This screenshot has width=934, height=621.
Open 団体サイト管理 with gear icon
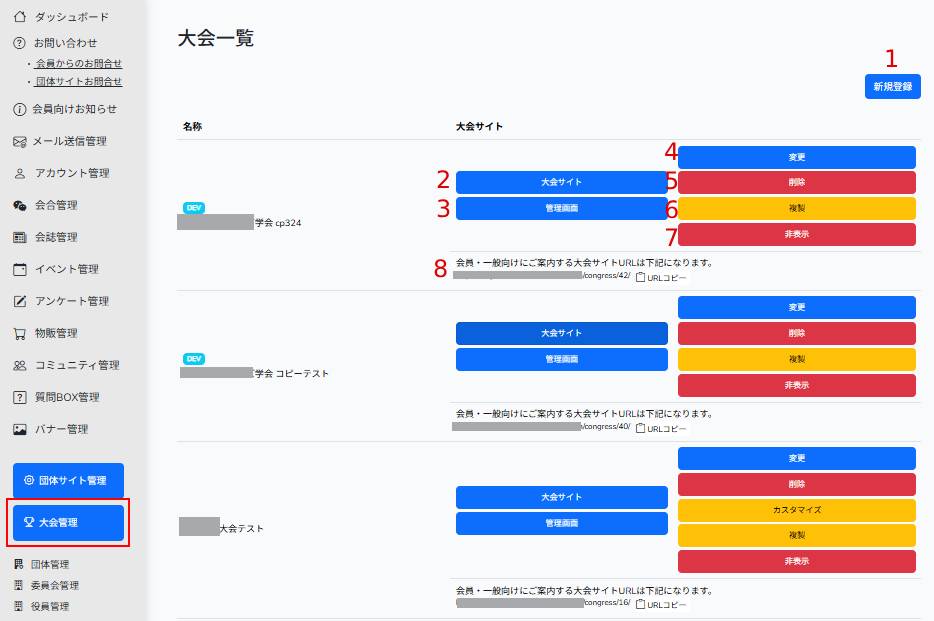(68, 480)
